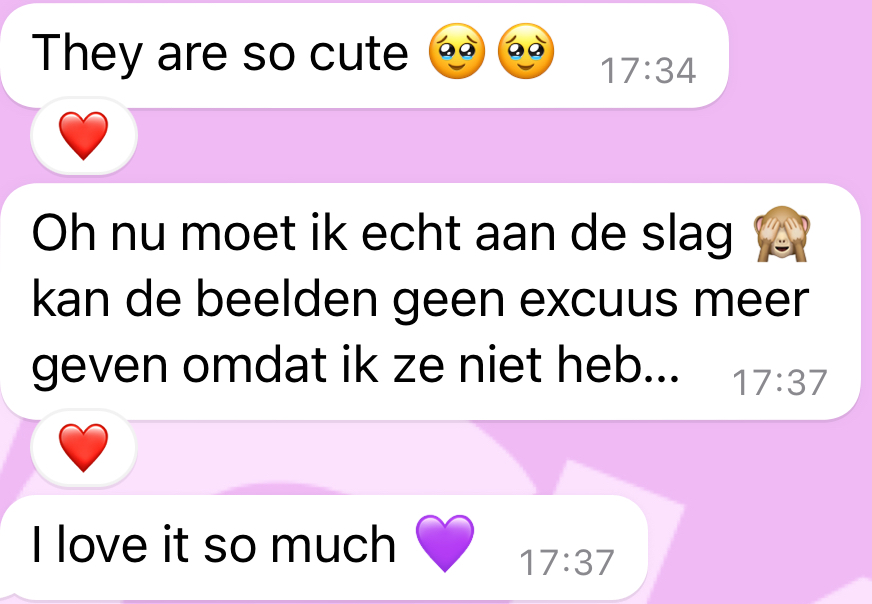Select the see-no-evil monkey emoji
Image resolution: width=872 pixels, height=604 pixels.
(781, 234)
